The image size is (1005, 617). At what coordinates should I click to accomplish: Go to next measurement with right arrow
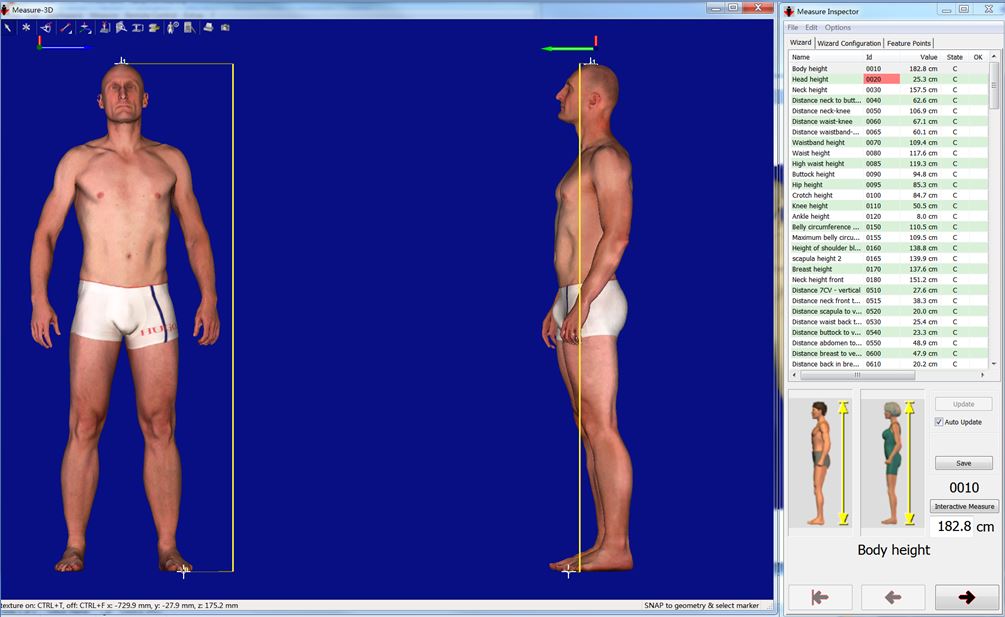[966, 597]
